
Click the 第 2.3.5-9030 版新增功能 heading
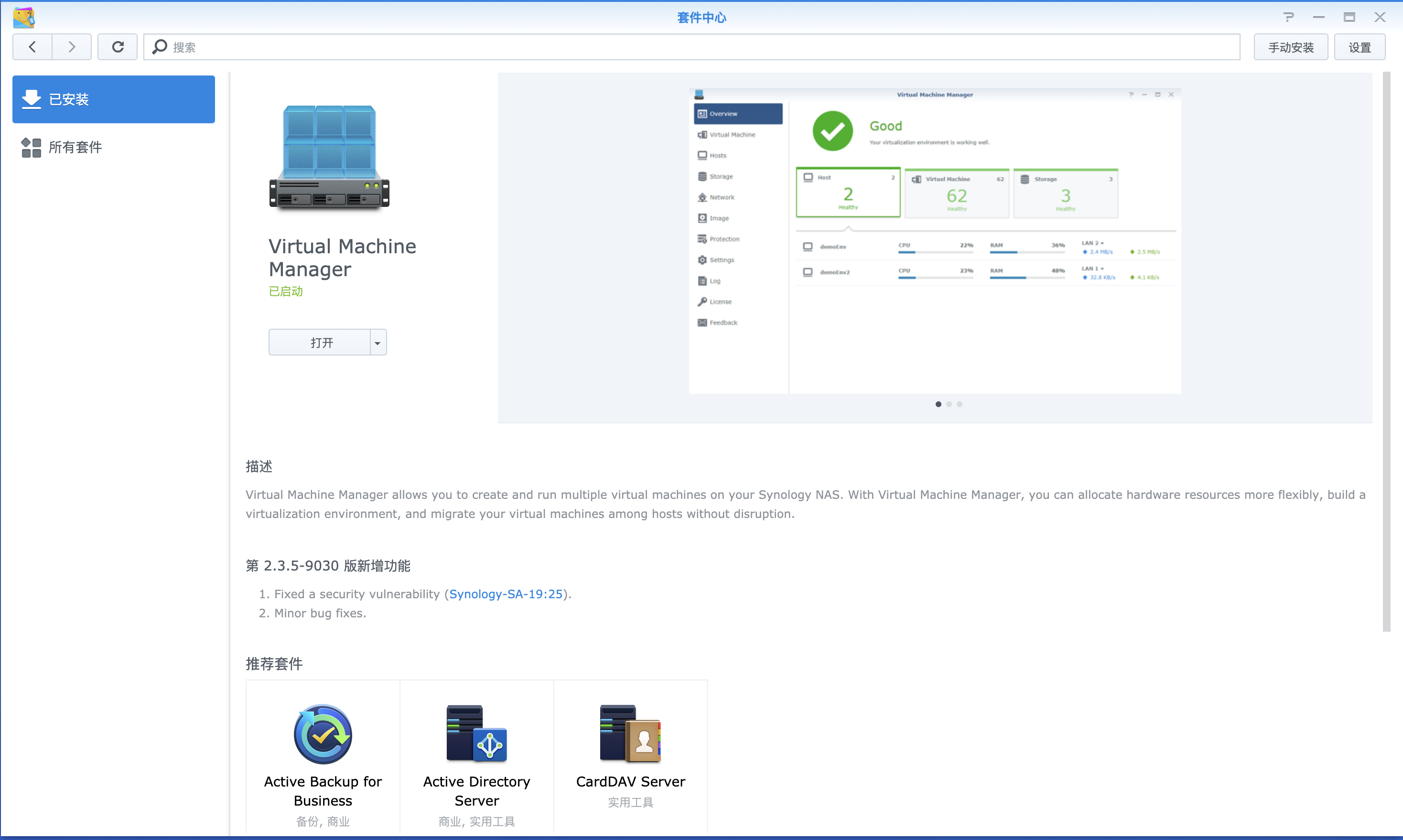click(x=328, y=565)
